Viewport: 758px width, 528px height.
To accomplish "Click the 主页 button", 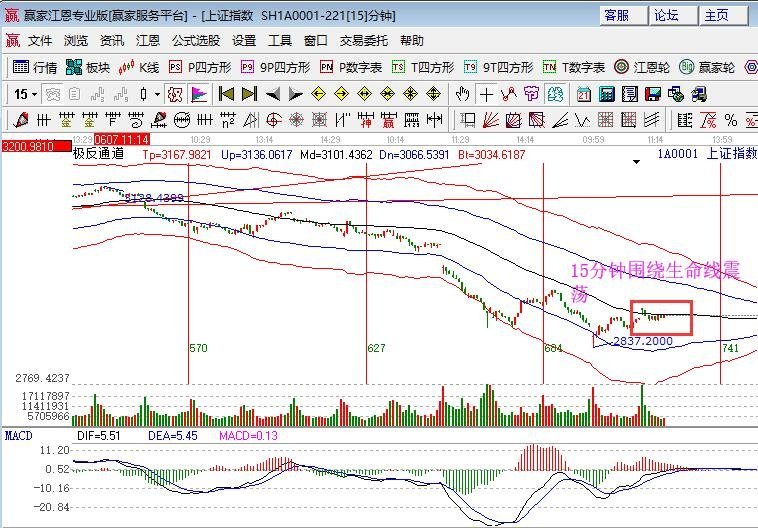I will [723, 15].
